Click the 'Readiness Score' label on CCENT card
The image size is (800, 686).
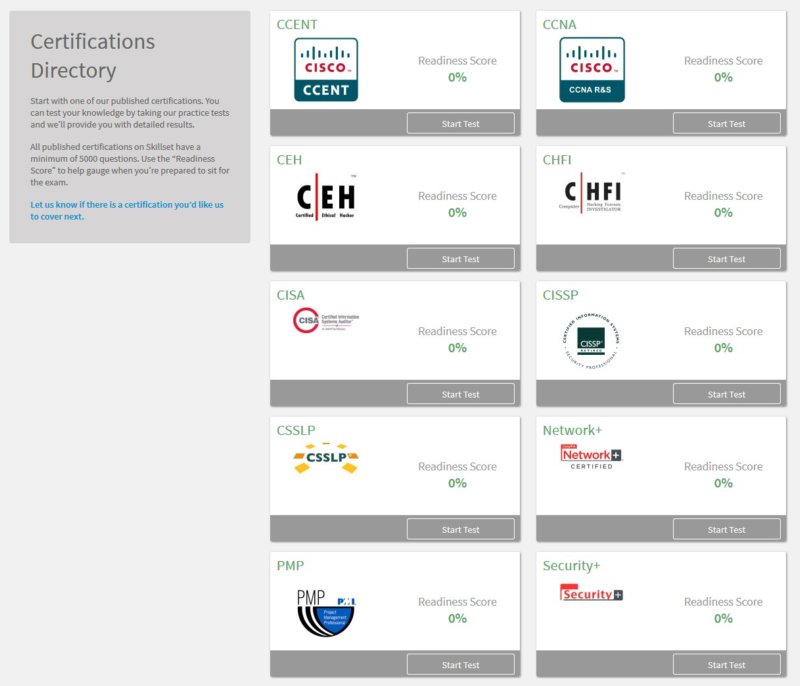coord(457,61)
